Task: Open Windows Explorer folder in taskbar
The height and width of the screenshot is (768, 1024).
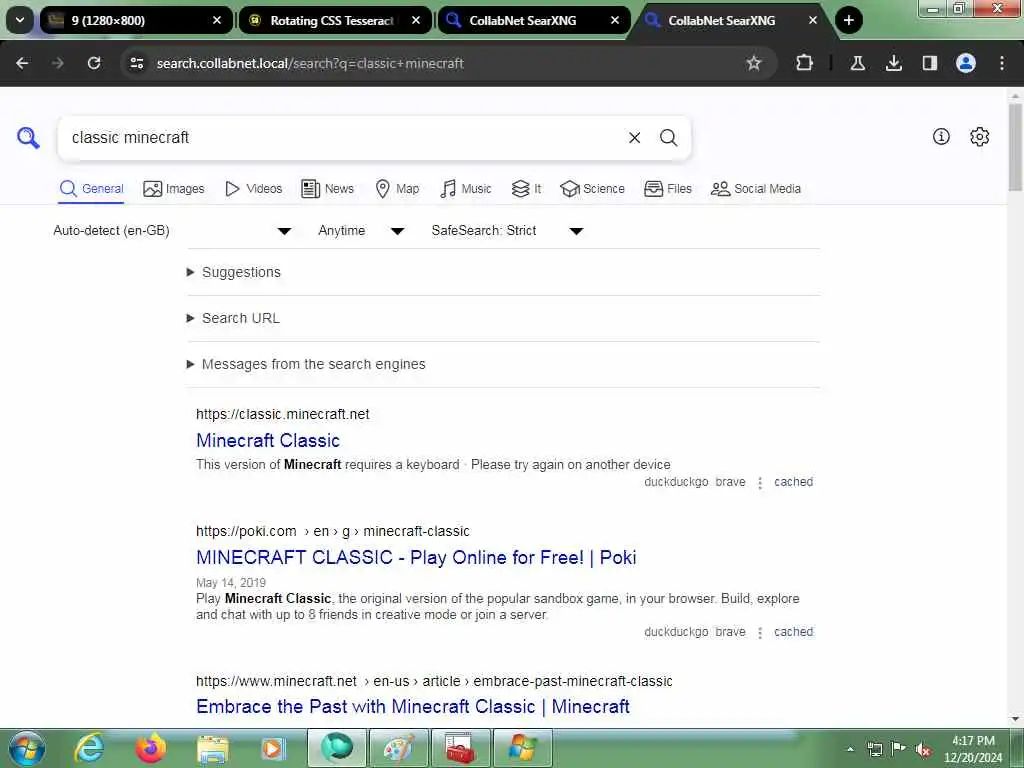Action: click(213, 748)
